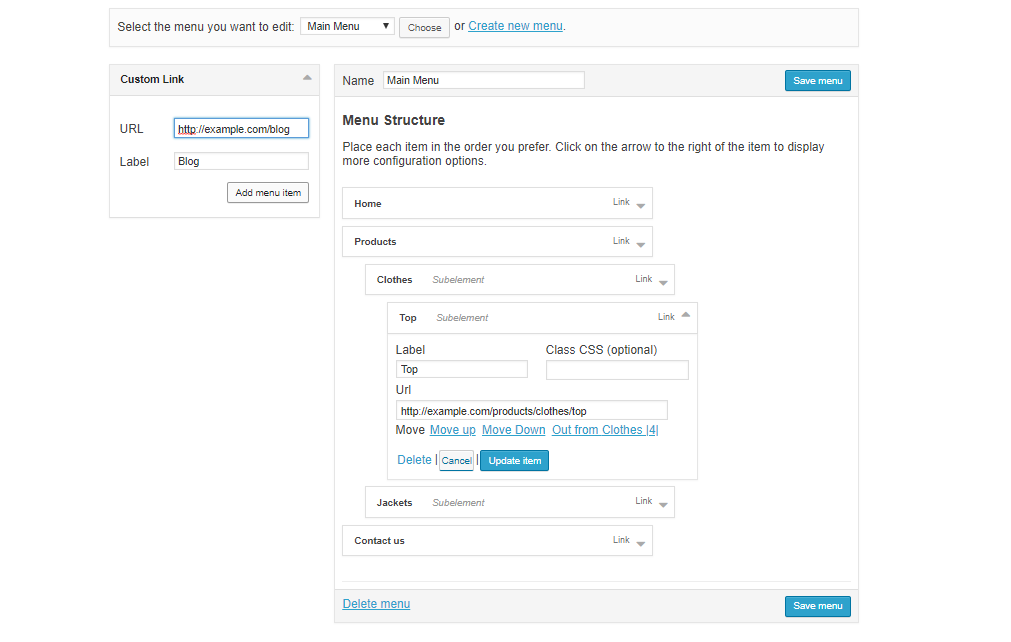
Task: Click the menu Name input field
Action: (x=483, y=80)
